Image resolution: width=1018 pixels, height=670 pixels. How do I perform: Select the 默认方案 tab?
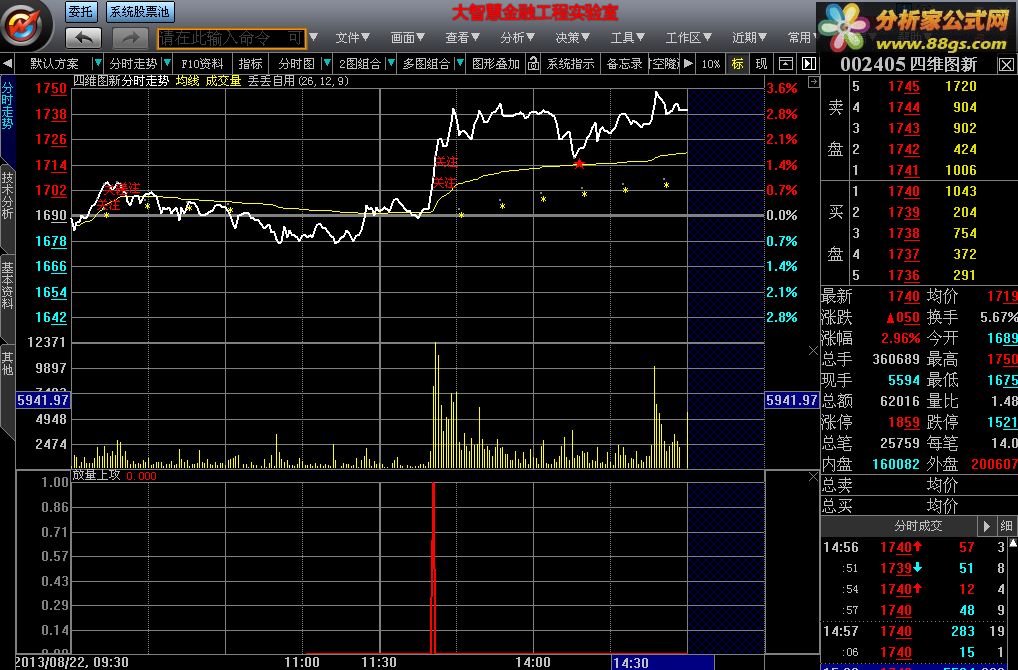click(55, 64)
